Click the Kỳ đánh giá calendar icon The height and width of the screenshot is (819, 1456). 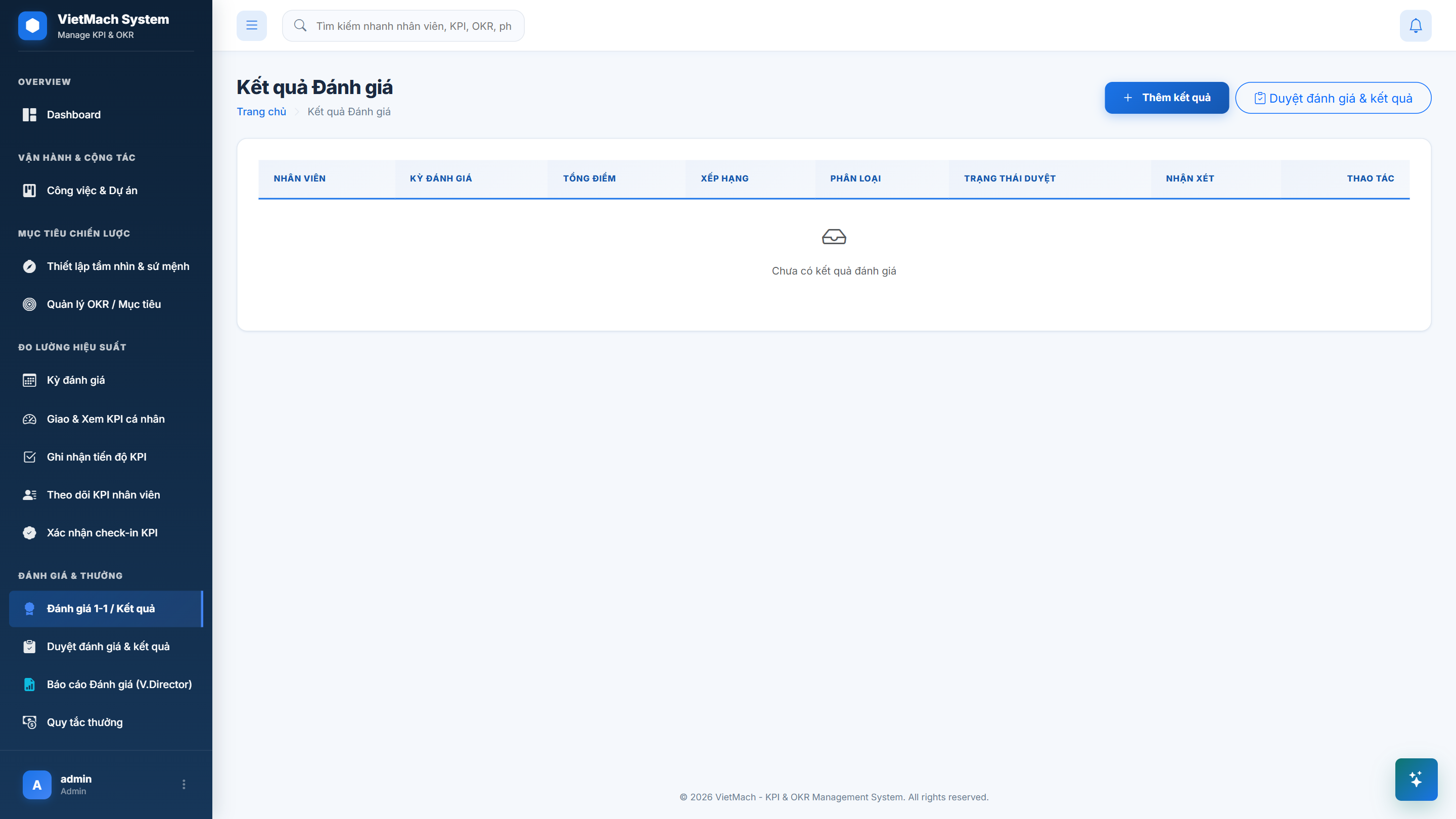coord(29,380)
